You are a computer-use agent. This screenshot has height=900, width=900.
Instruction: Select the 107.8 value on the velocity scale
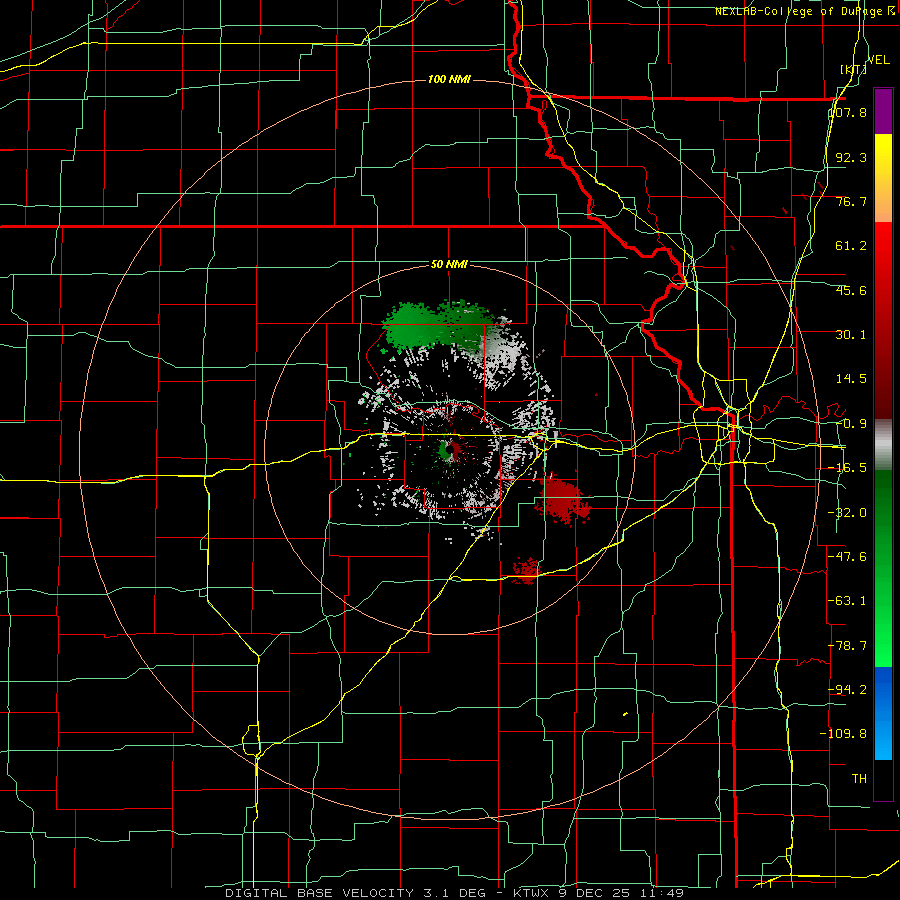click(x=847, y=112)
